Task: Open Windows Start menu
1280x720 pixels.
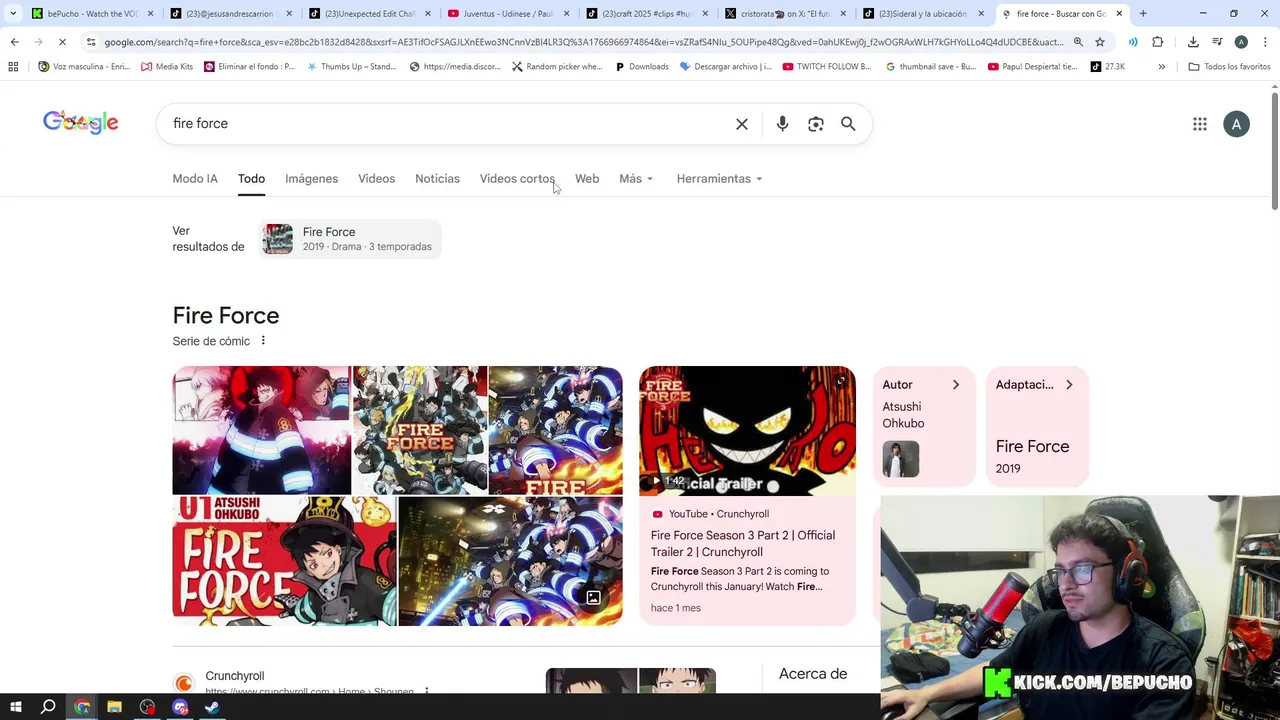Action: (x=14, y=707)
